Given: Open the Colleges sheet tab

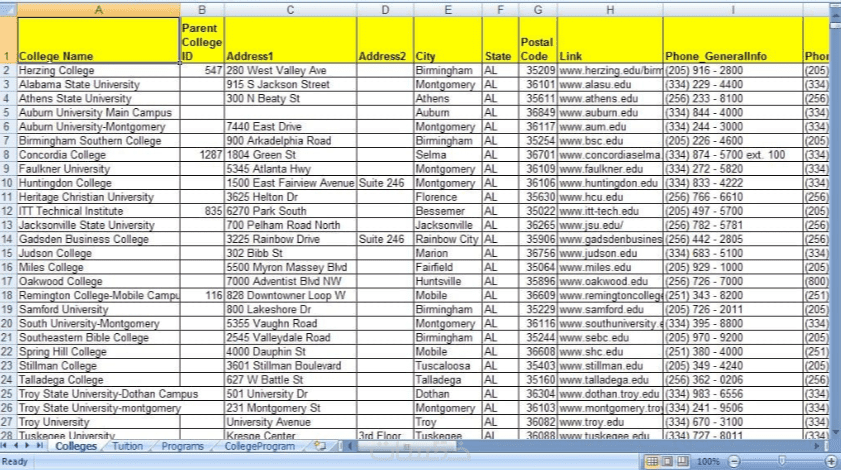Looking at the screenshot, I should pos(76,446).
